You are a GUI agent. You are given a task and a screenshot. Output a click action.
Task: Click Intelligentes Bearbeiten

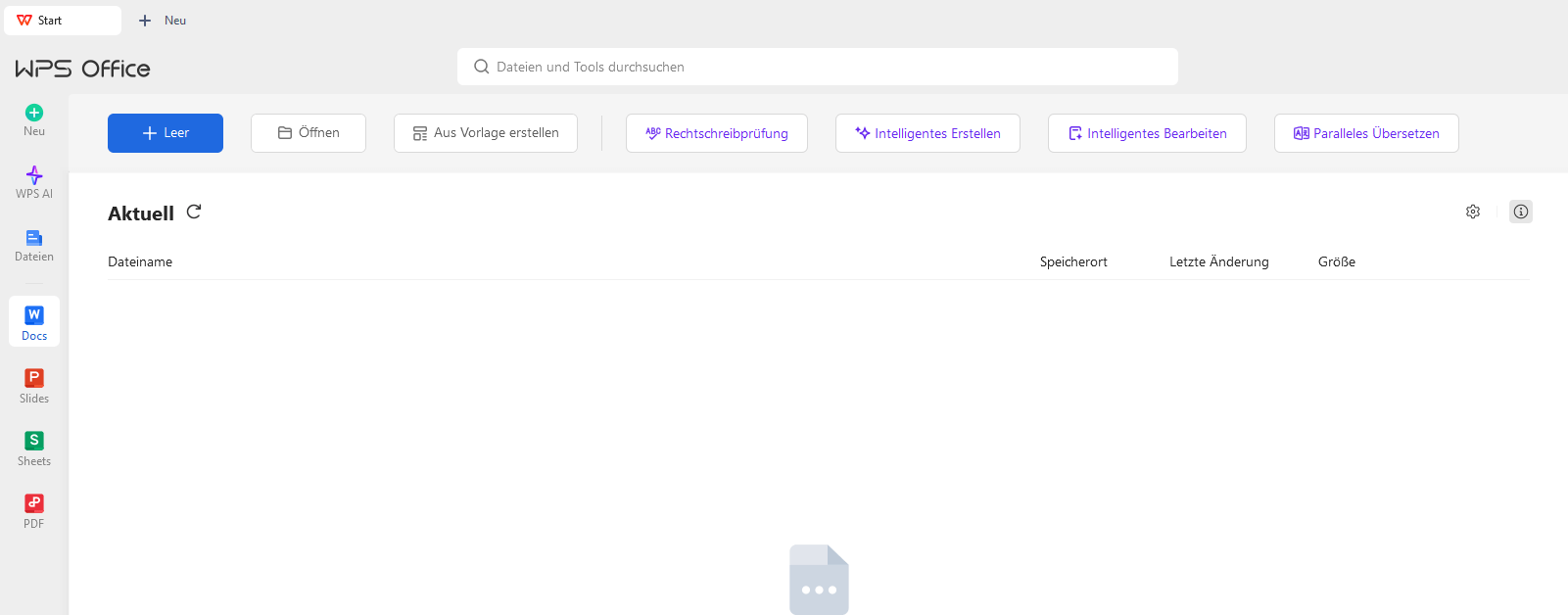1147,133
